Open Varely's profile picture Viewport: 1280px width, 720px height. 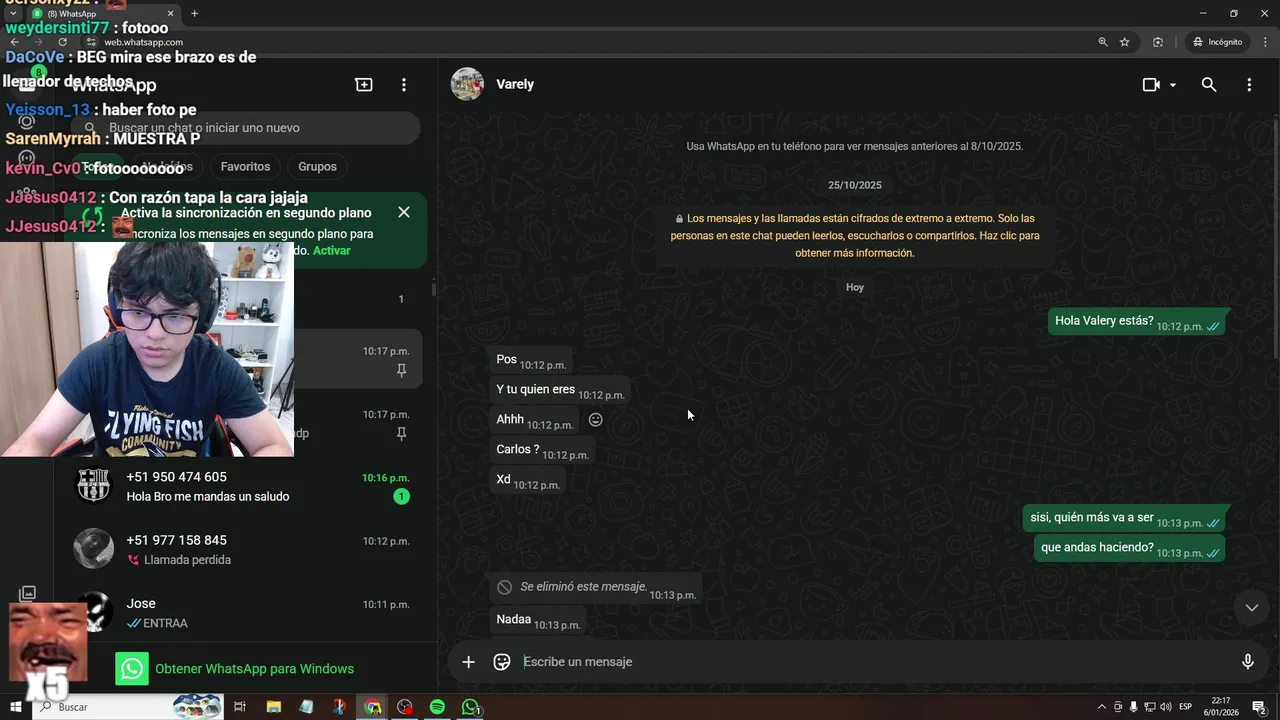tap(467, 84)
